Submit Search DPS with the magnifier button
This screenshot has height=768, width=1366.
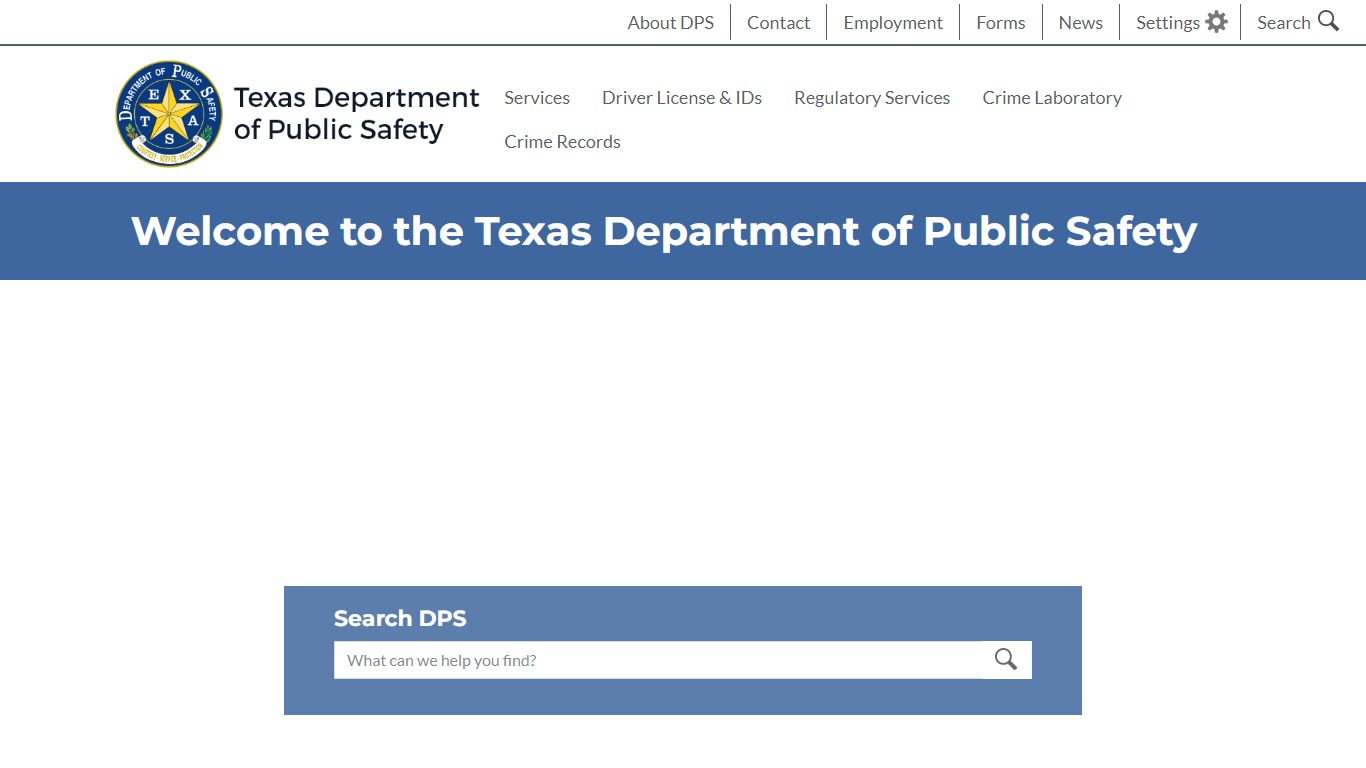(1006, 660)
